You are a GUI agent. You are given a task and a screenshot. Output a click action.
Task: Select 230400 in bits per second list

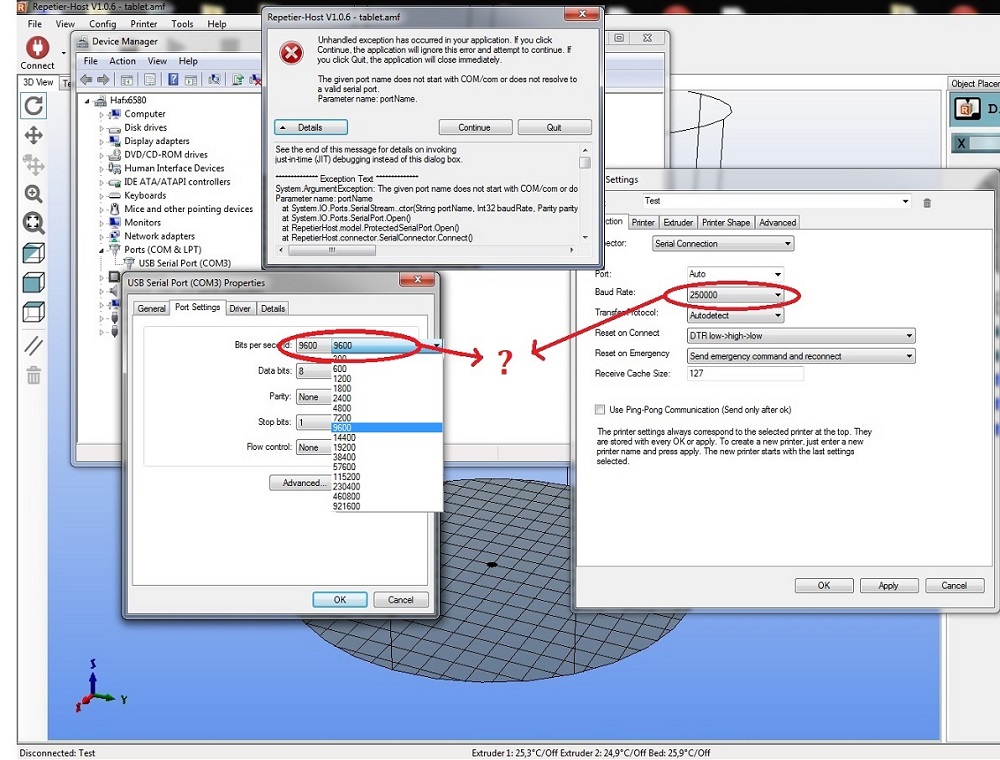386,486
